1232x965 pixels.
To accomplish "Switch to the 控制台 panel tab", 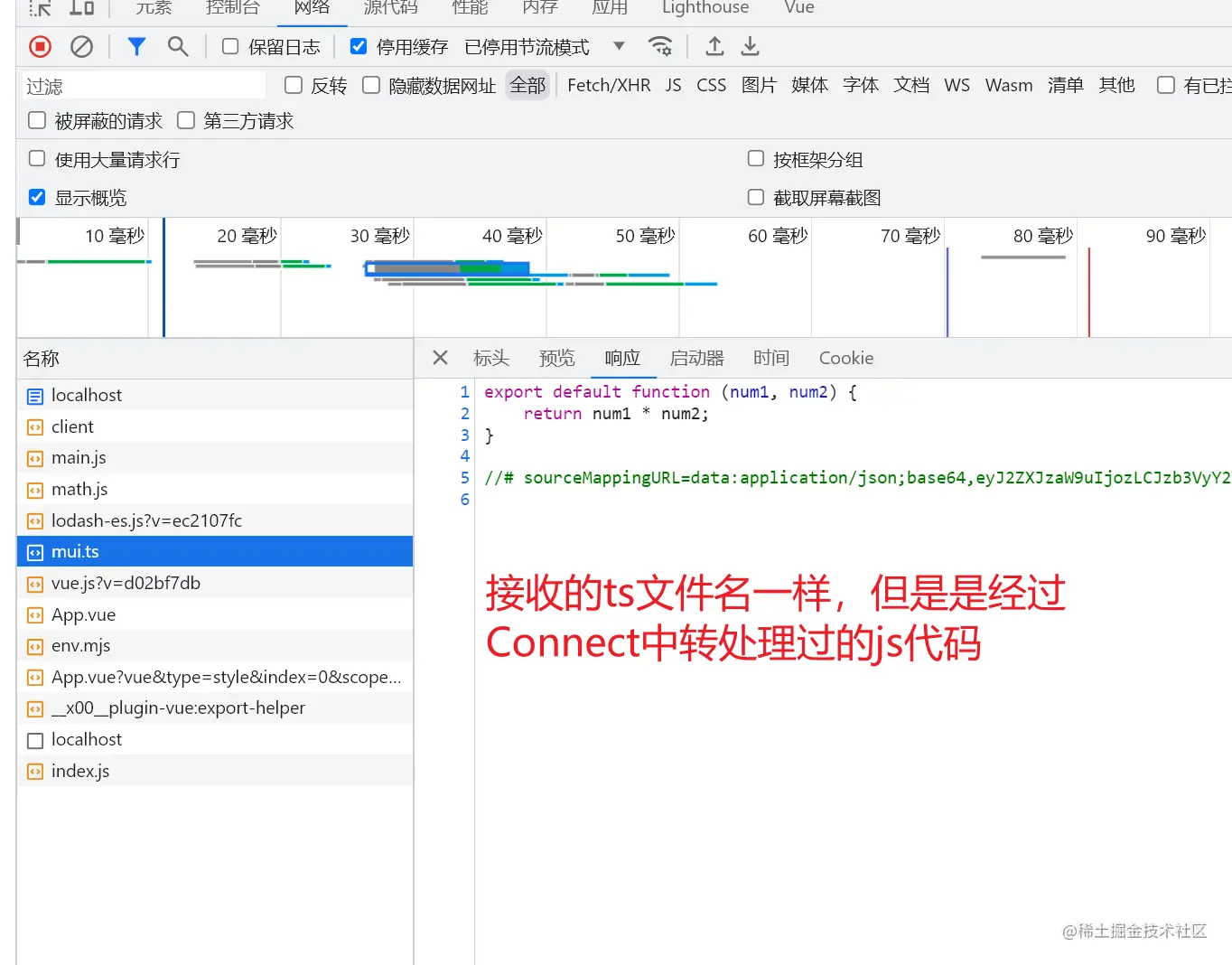I will pyautogui.click(x=233, y=7).
